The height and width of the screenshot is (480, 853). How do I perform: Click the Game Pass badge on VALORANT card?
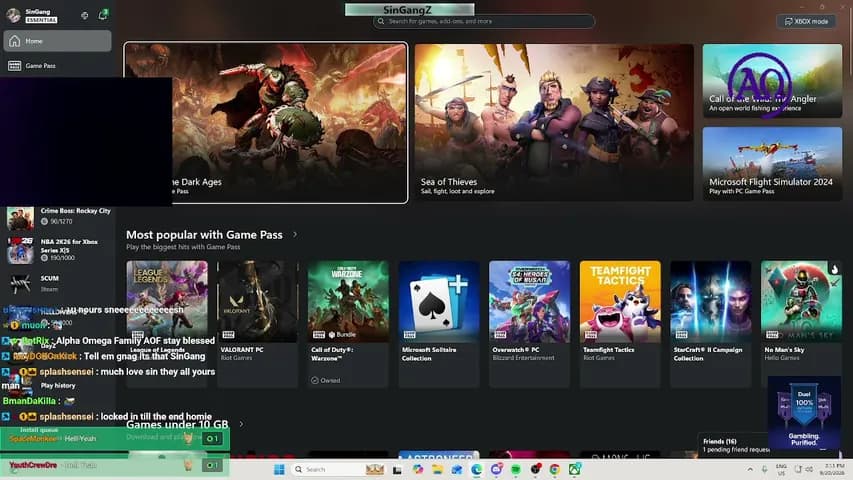coord(228,334)
